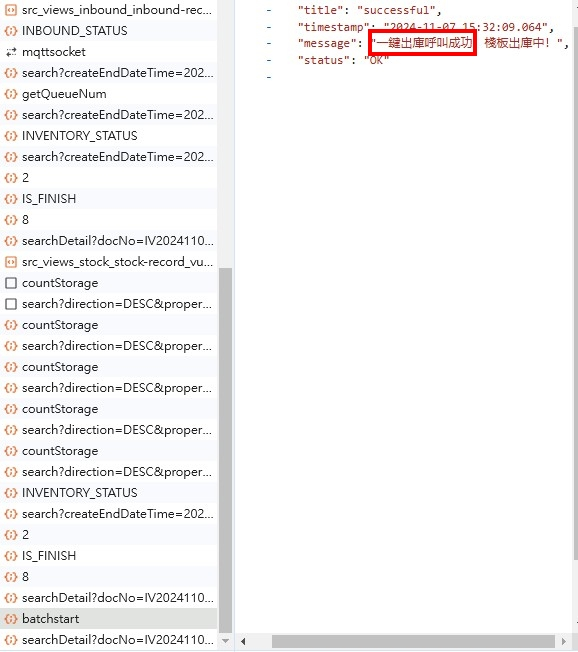Screen dimensions: 578x652
Task: Click the request list scroll-down arrow
Action: (x=225, y=641)
